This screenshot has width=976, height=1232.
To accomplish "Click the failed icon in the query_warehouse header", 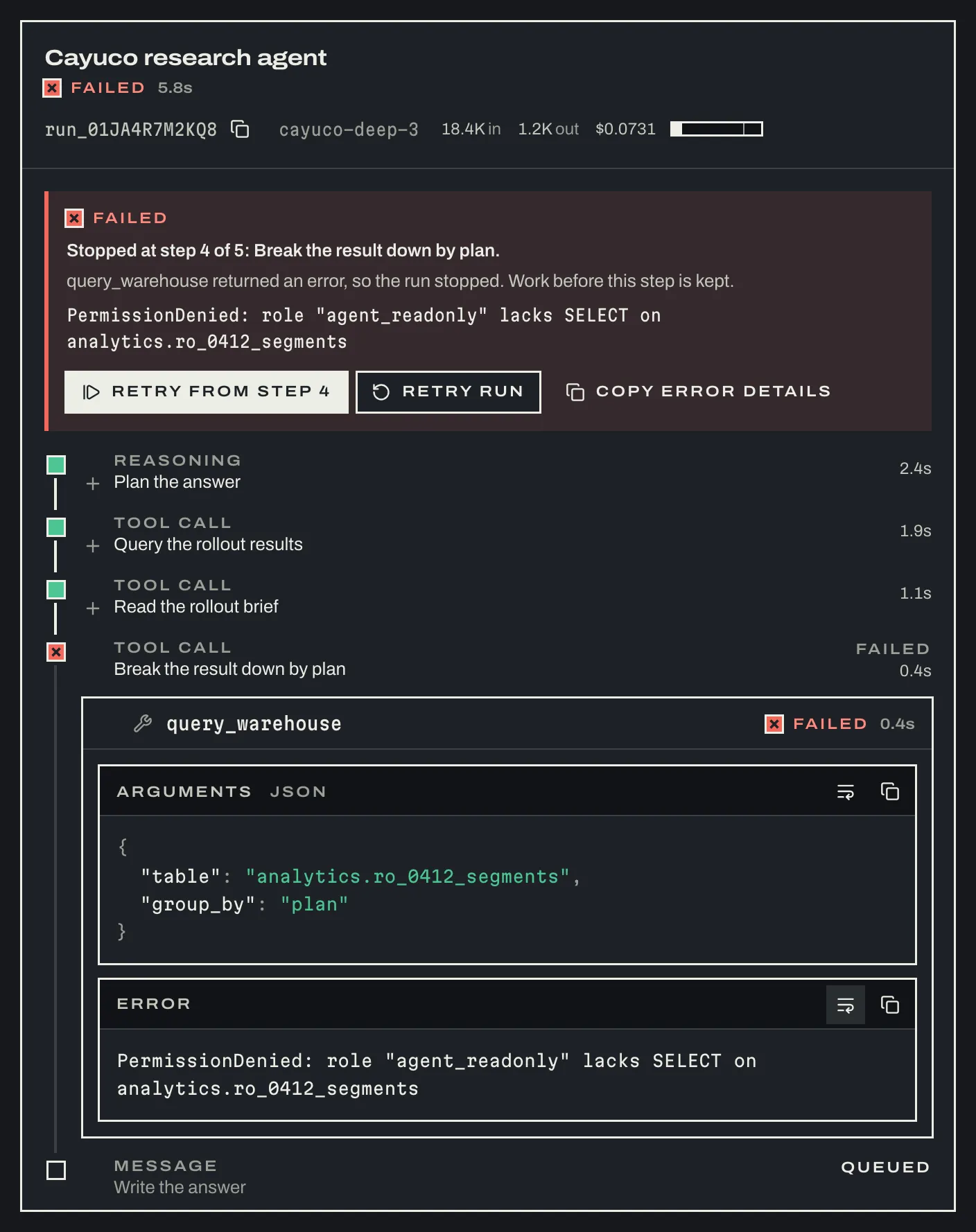I will point(774,724).
